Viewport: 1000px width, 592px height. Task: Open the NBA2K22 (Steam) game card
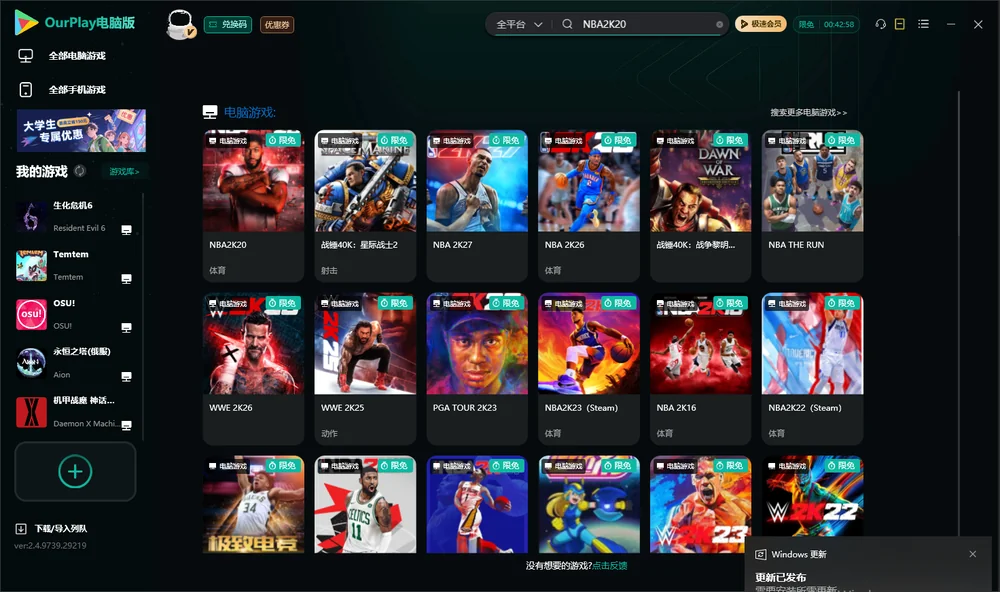tap(812, 369)
